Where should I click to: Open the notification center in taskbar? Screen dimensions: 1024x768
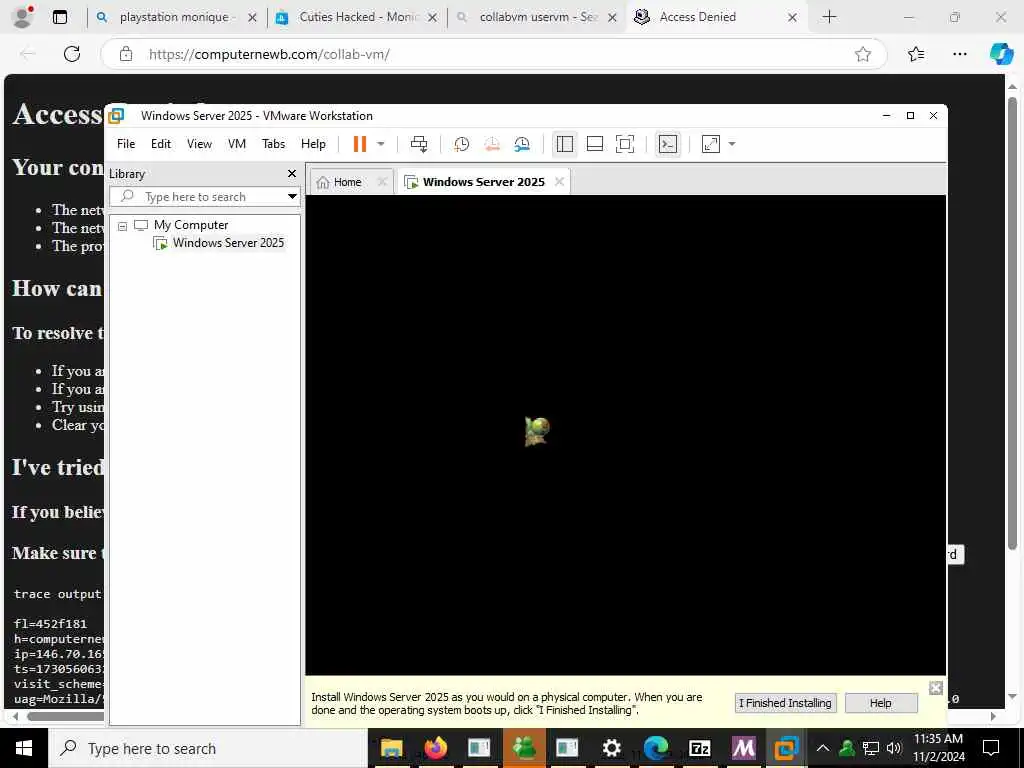coord(991,748)
